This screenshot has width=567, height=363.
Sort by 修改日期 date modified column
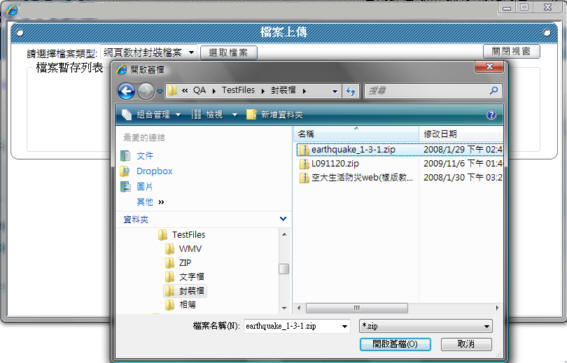(x=461, y=134)
